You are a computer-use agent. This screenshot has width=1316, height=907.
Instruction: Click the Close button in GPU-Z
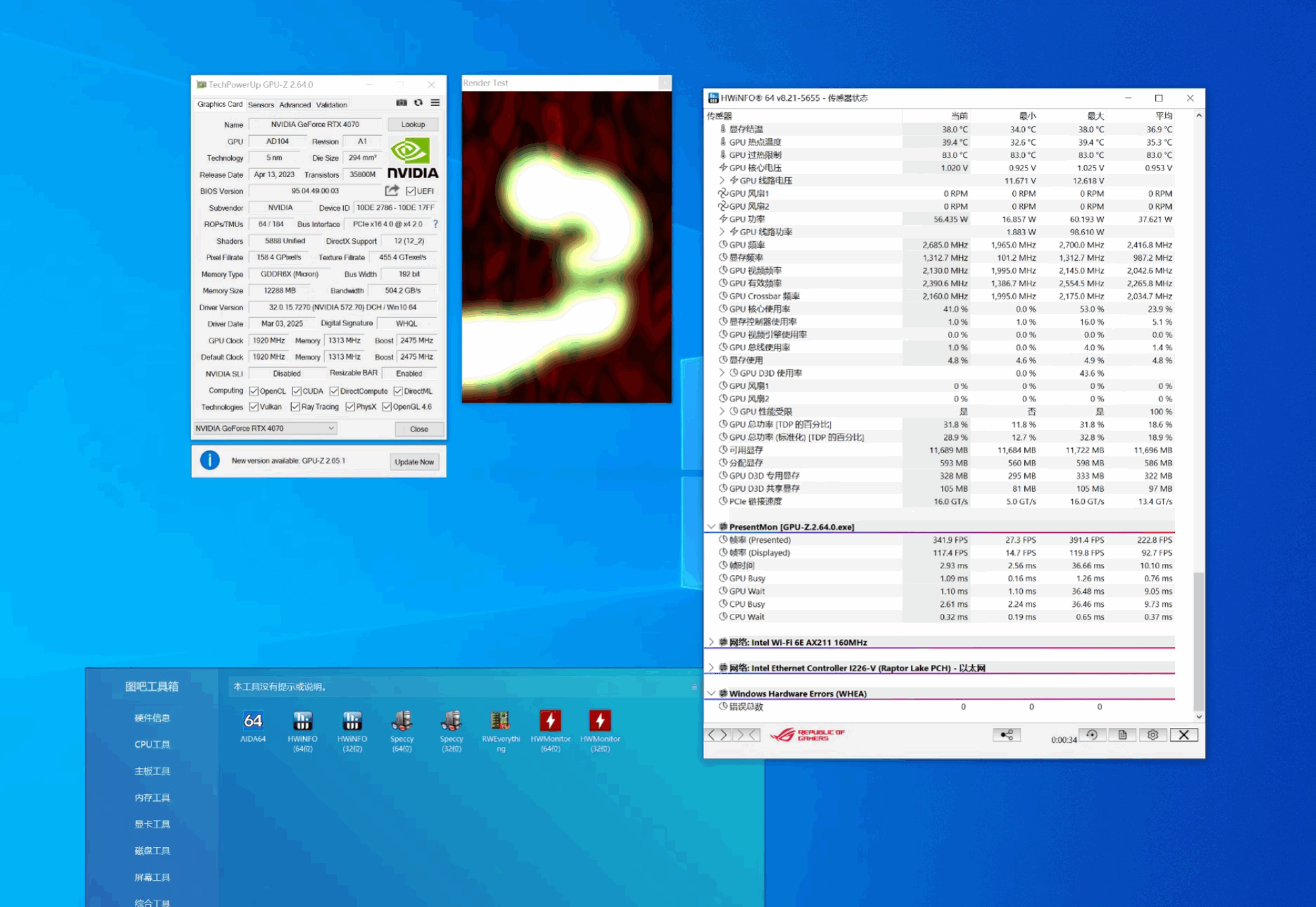[x=419, y=429]
